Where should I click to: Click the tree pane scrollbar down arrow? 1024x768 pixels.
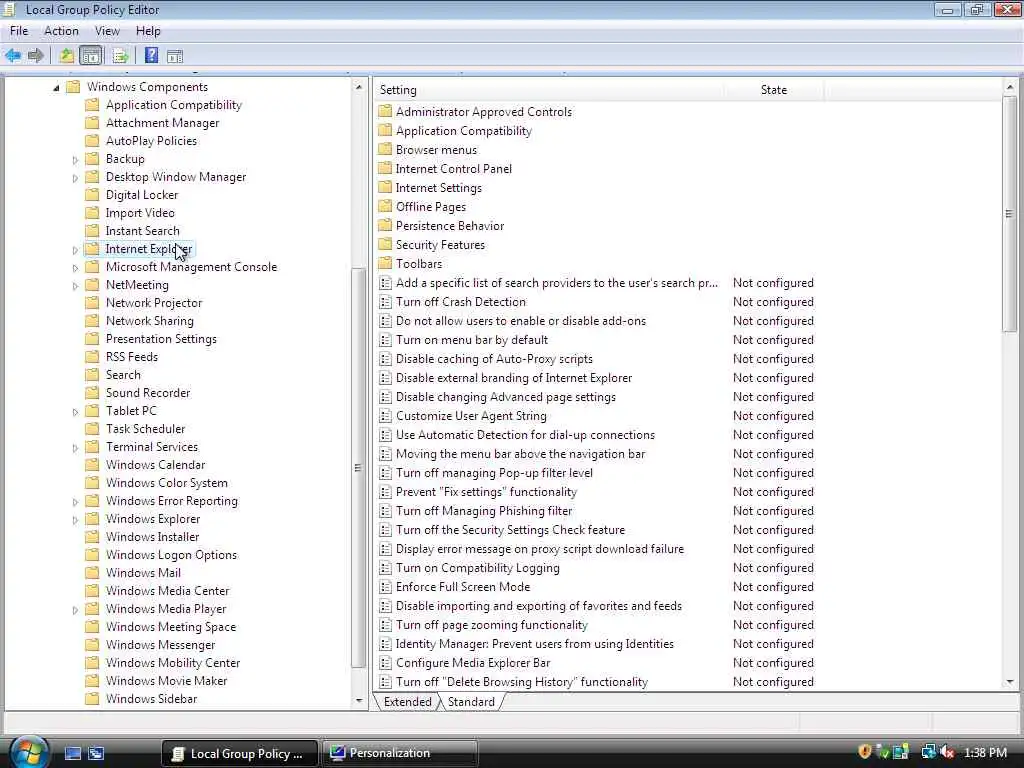click(359, 700)
